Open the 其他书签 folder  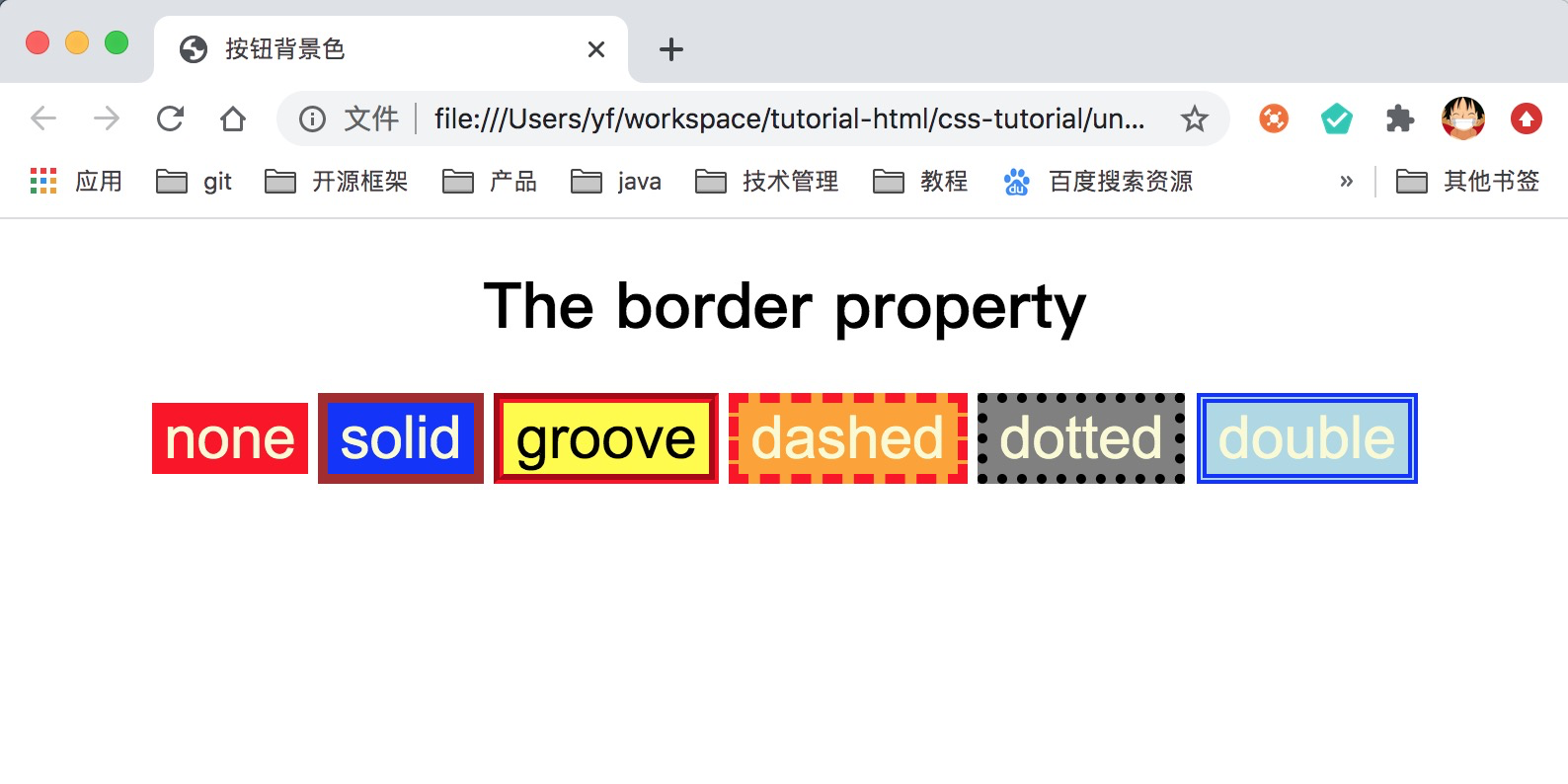pyautogui.click(x=1467, y=182)
